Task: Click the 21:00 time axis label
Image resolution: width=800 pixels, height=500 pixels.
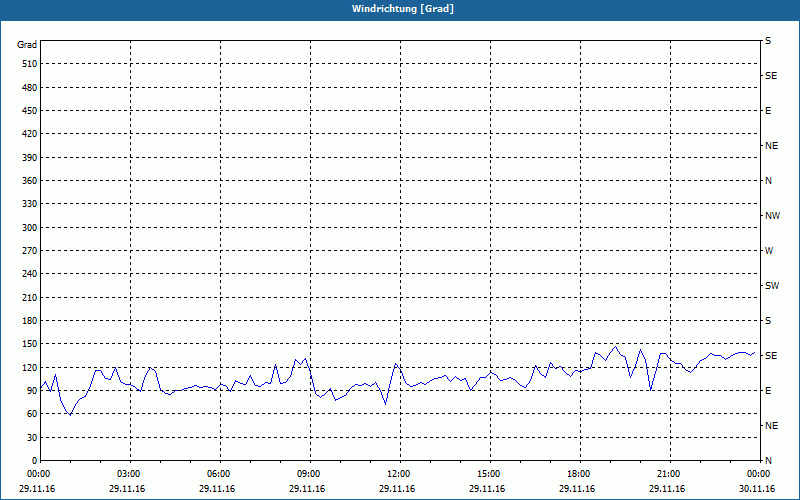Action: click(x=670, y=474)
